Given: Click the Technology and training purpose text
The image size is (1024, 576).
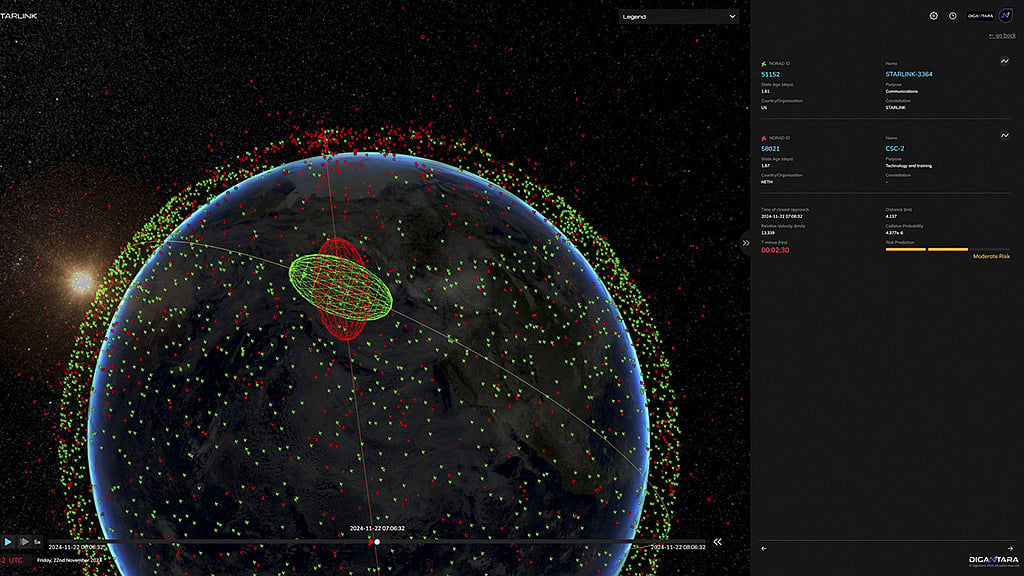Looking at the screenshot, I should pyautogui.click(x=908, y=166).
